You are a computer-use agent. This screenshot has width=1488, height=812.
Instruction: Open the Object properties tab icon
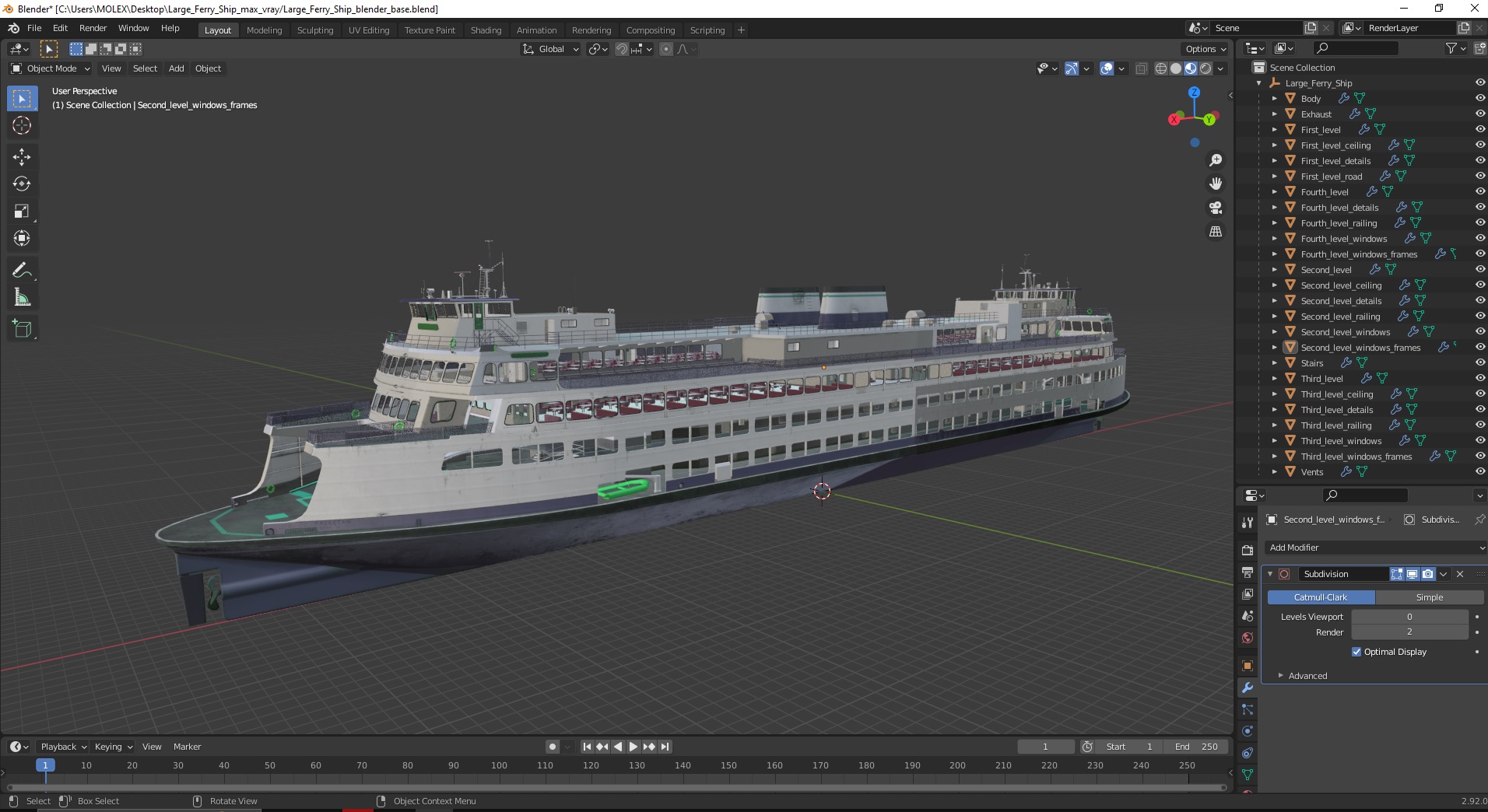1247,666
